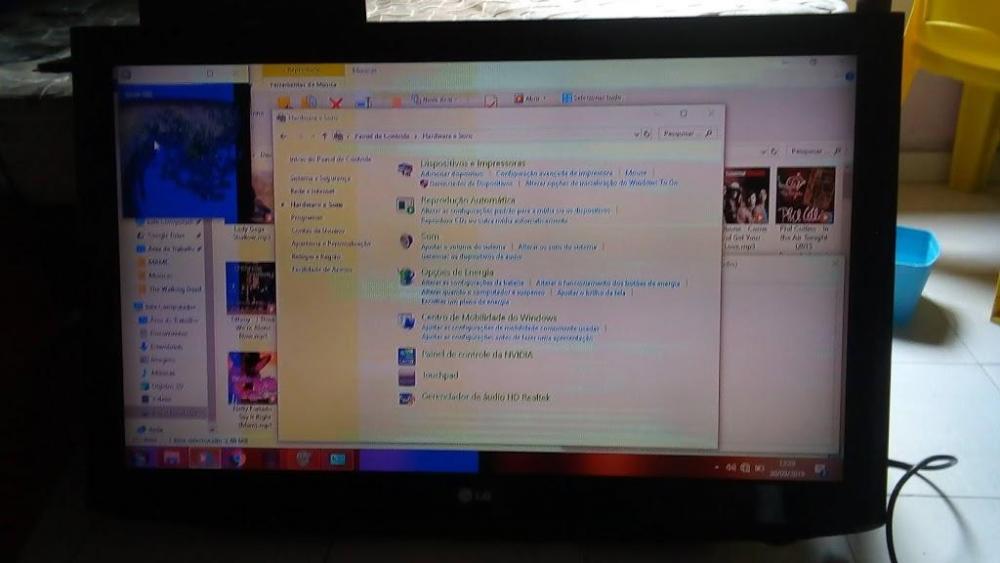Expand Novo item dropdown arrow in Explorer

[x=457, y=100]
